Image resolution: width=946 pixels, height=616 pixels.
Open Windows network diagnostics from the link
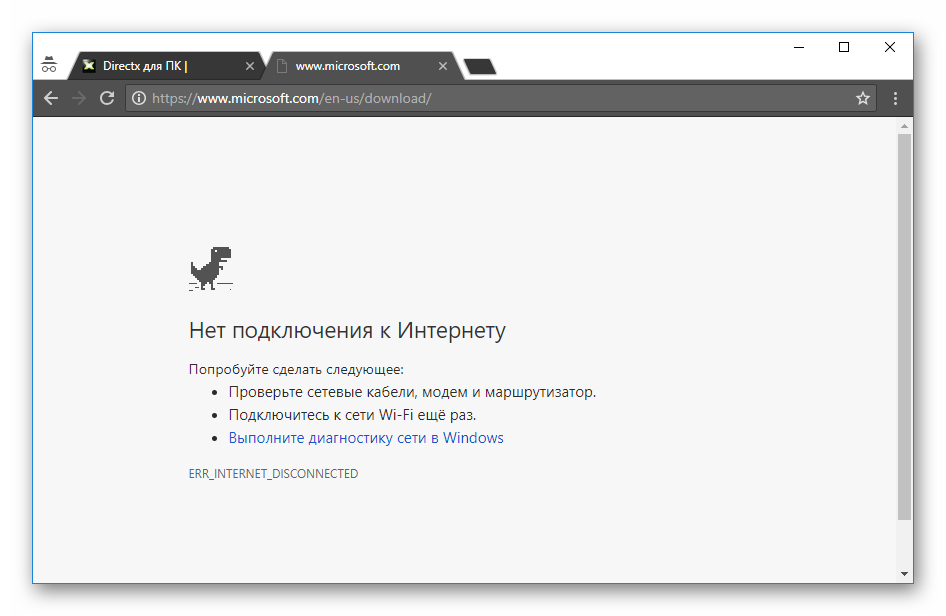(365, 437)
